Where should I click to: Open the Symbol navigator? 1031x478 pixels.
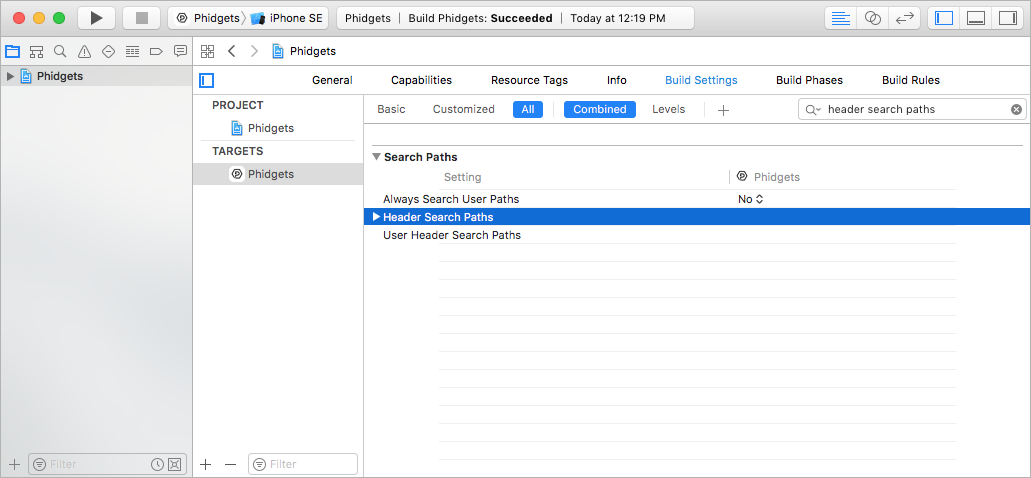[x=36, y=51]
